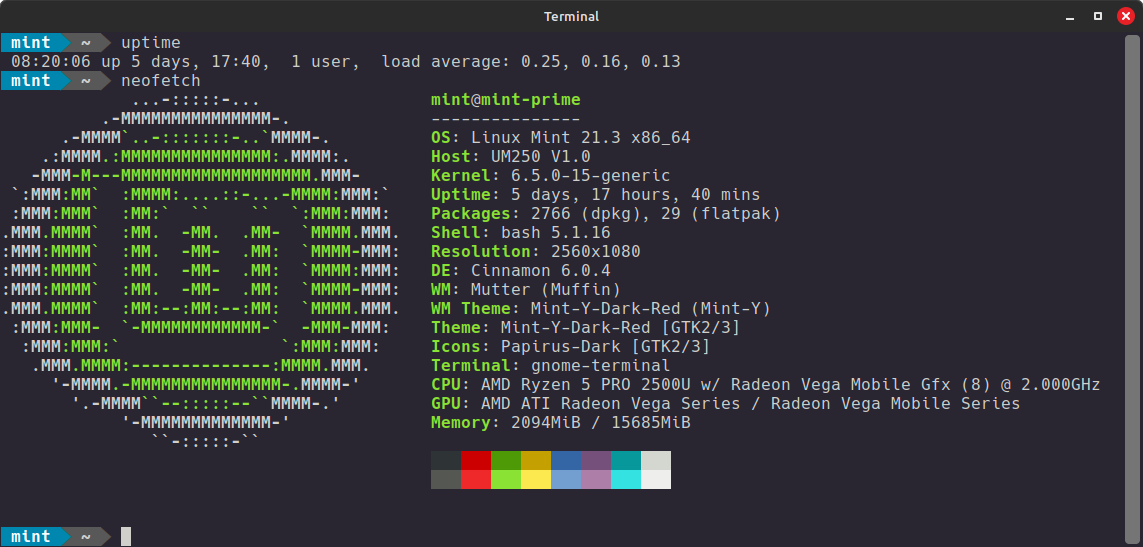Click the 'mint' prompt segment before uptime
This screenshot has height=547, width=1143.
[31, 42]
